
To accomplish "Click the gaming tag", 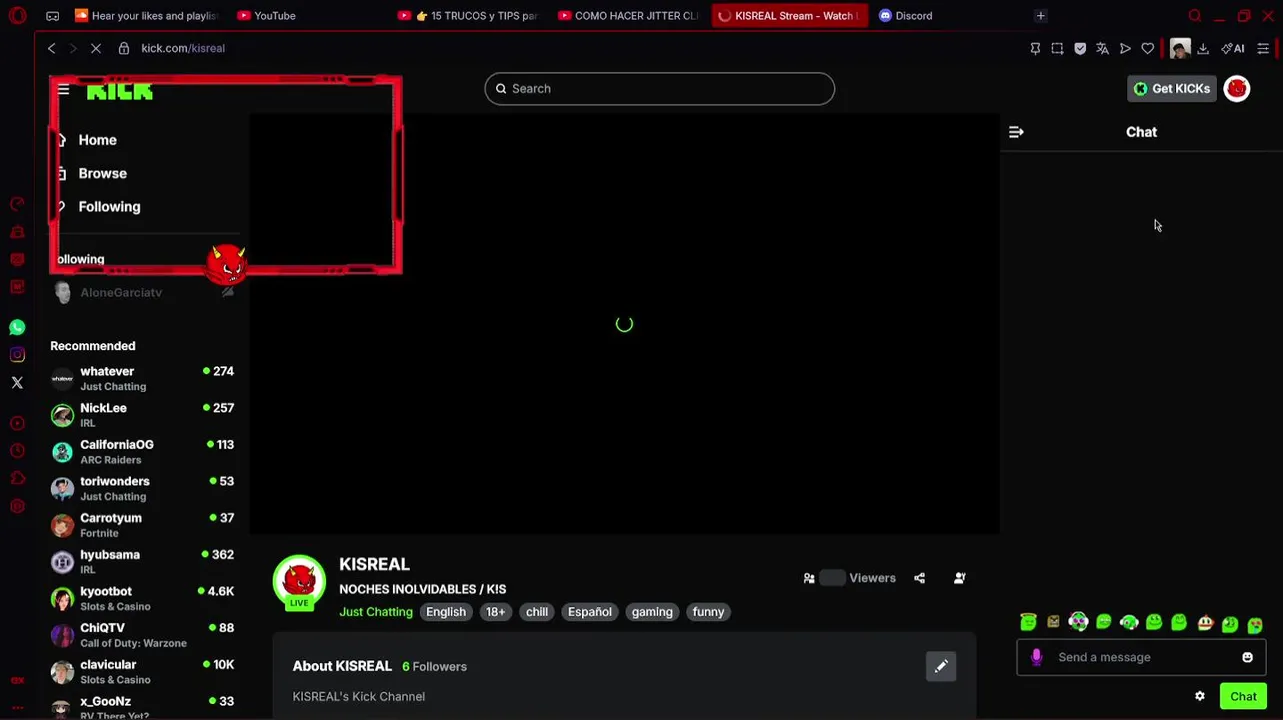I will point(652,612).
